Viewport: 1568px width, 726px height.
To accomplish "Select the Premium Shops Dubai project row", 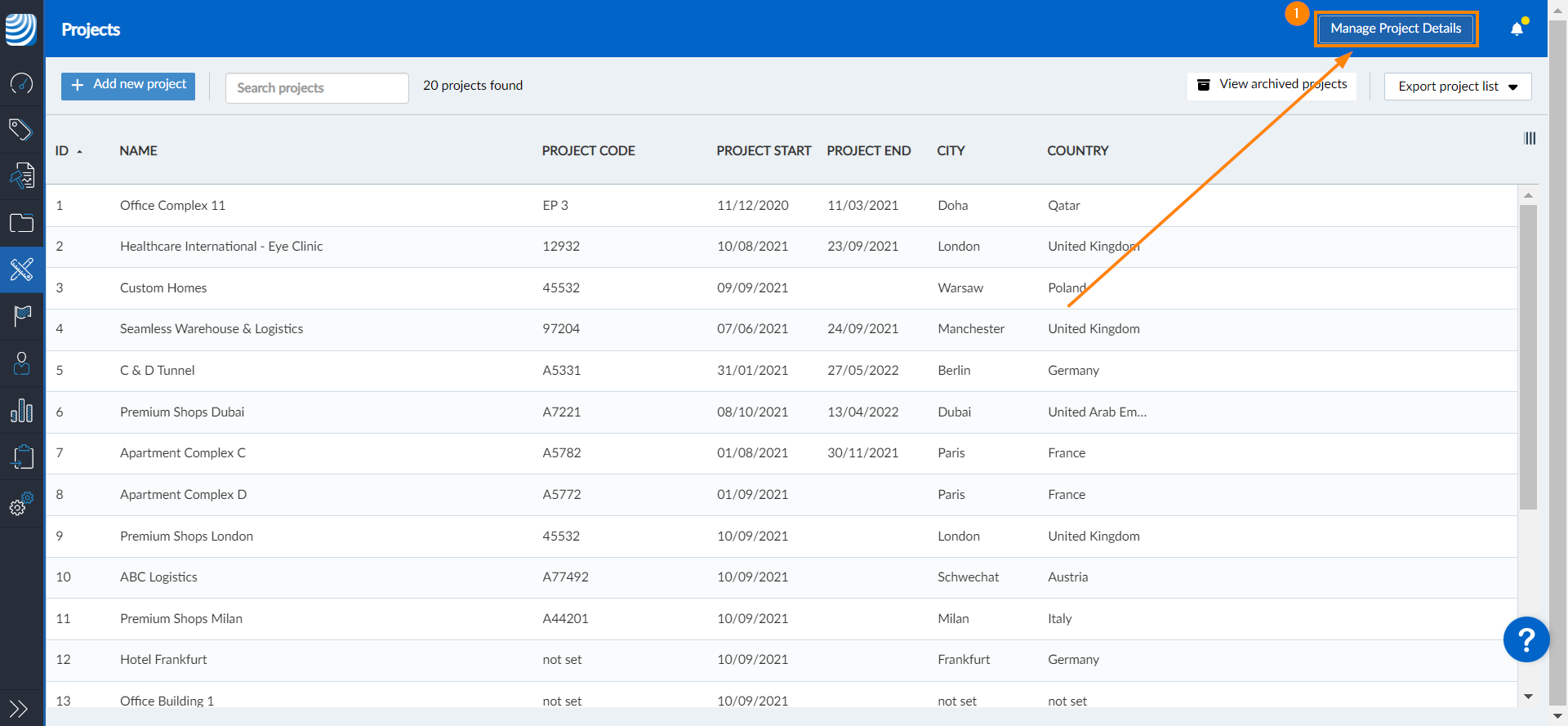I will click(182, 412).
